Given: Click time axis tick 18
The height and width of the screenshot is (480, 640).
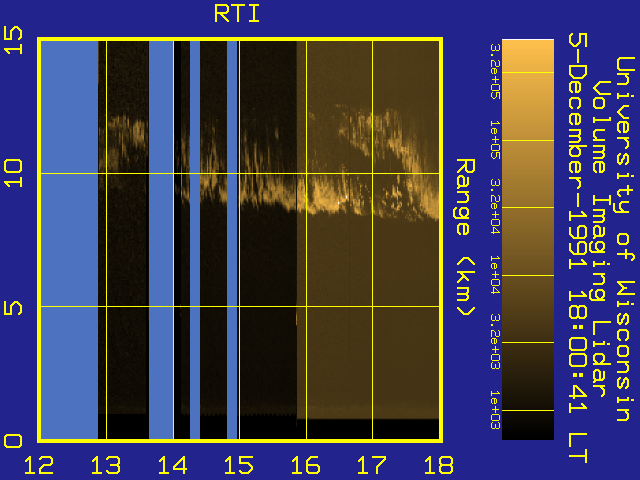Looking at the screenshot, I should tap(439, 465).
